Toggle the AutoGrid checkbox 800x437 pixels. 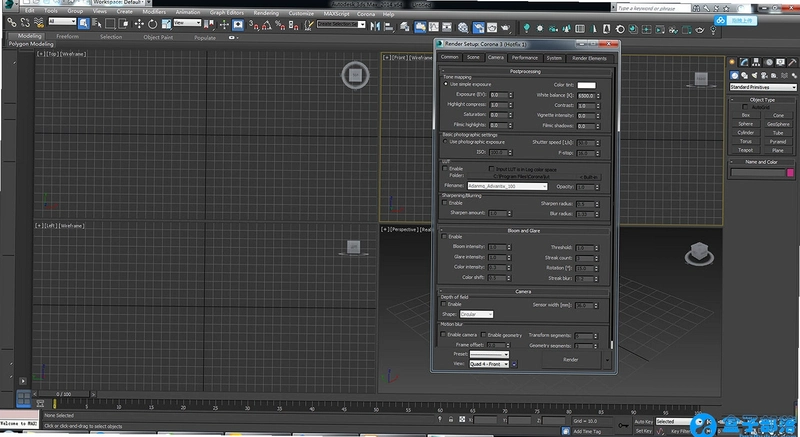click(x=745, y=107)
